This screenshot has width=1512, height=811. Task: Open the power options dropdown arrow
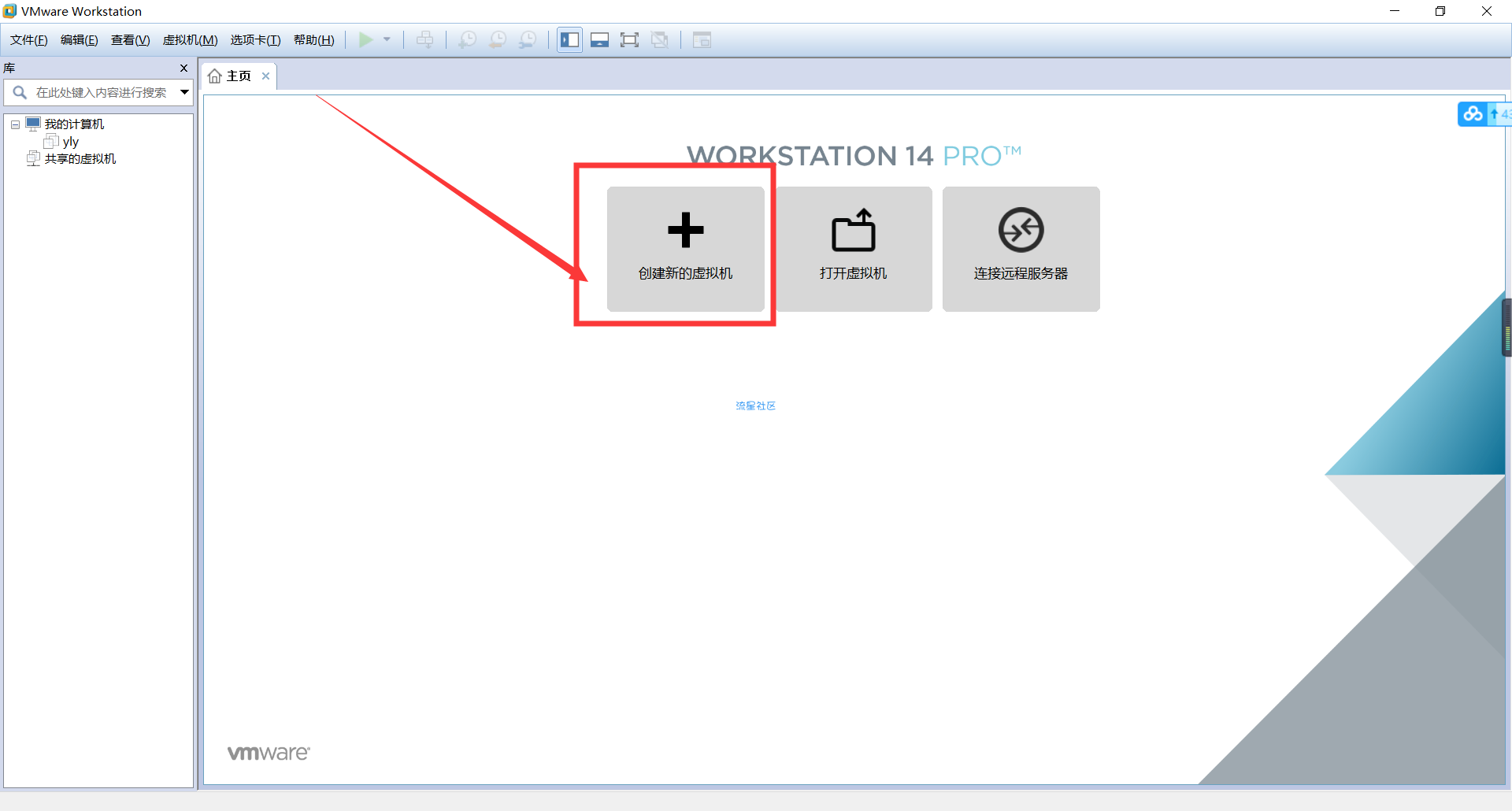pos(387,39)
